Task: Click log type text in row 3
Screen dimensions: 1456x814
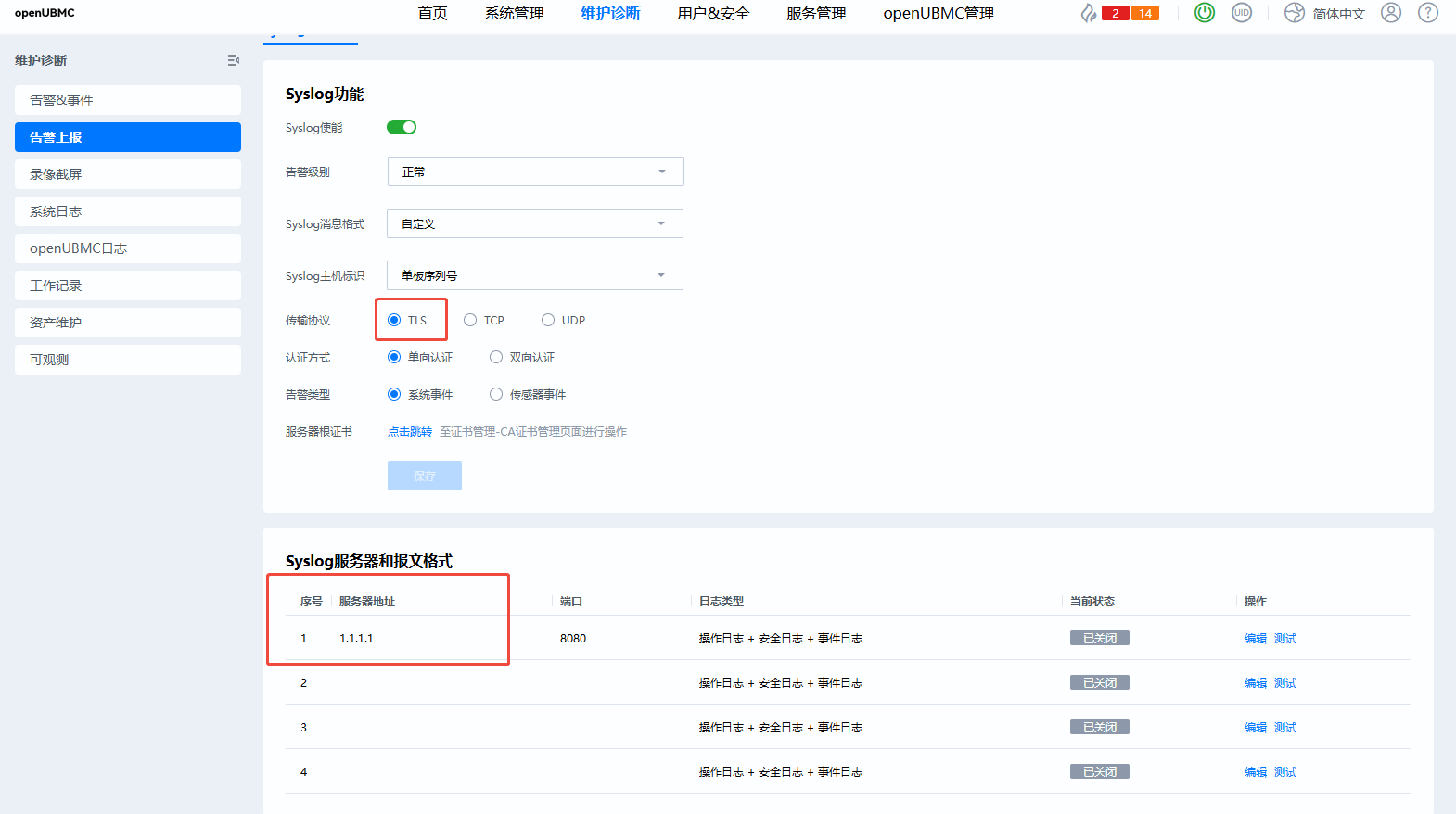Action: tap(781, 727)
